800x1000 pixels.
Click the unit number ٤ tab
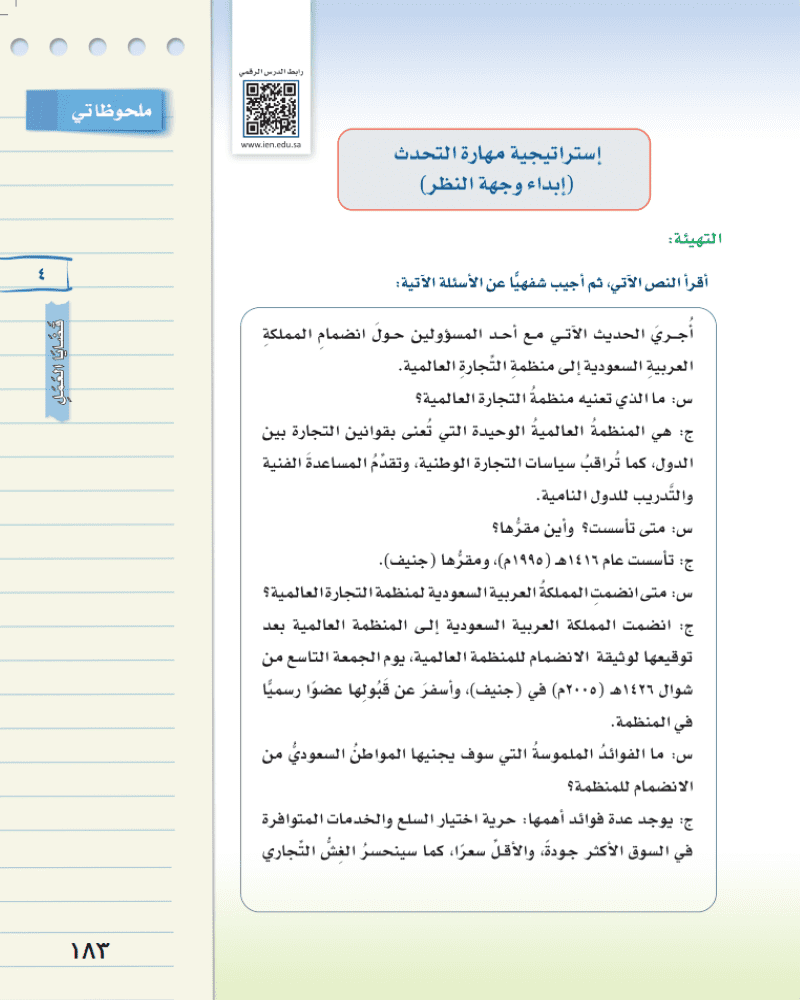tap(36, 274)
